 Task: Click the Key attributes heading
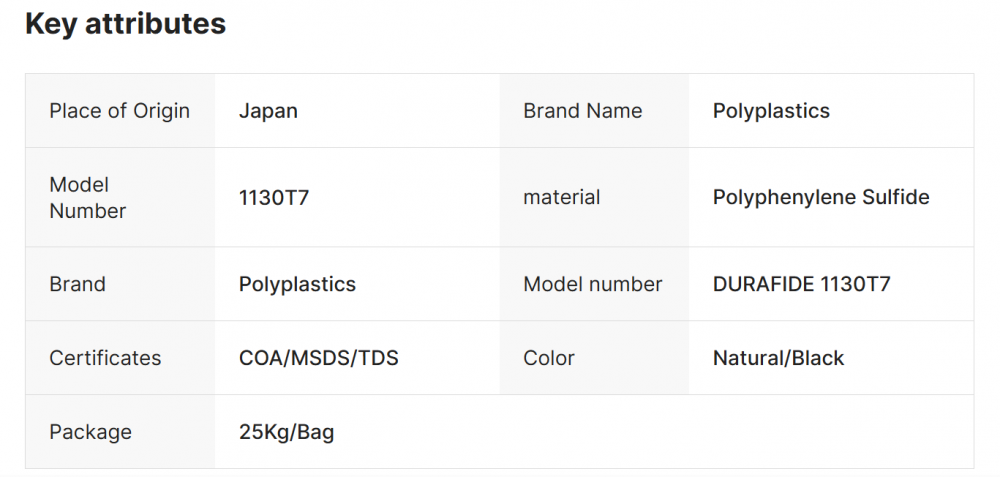pos(125,24)
